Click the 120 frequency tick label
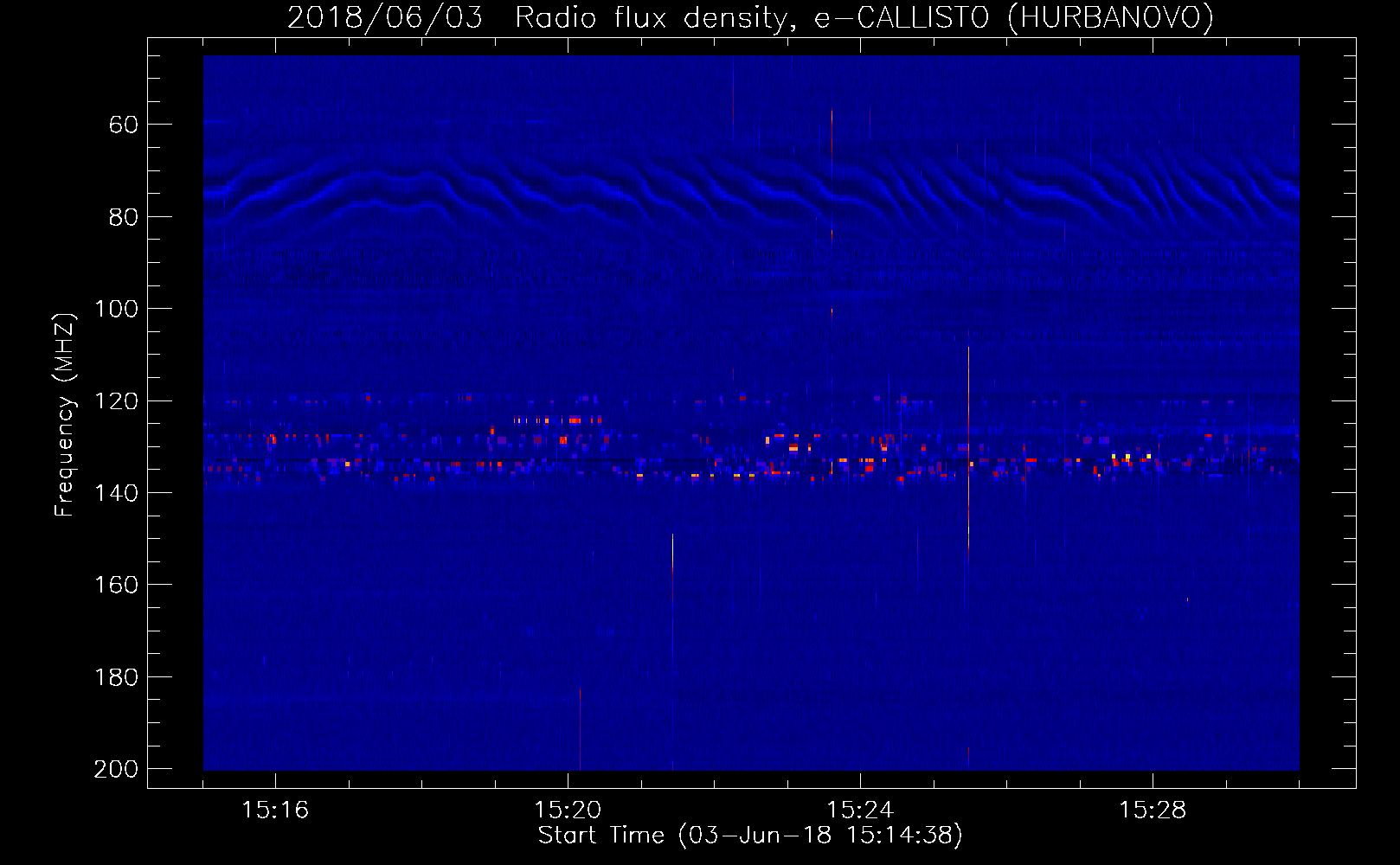Viewport: 1400px width, 865px height. click(x=116, y=401)
